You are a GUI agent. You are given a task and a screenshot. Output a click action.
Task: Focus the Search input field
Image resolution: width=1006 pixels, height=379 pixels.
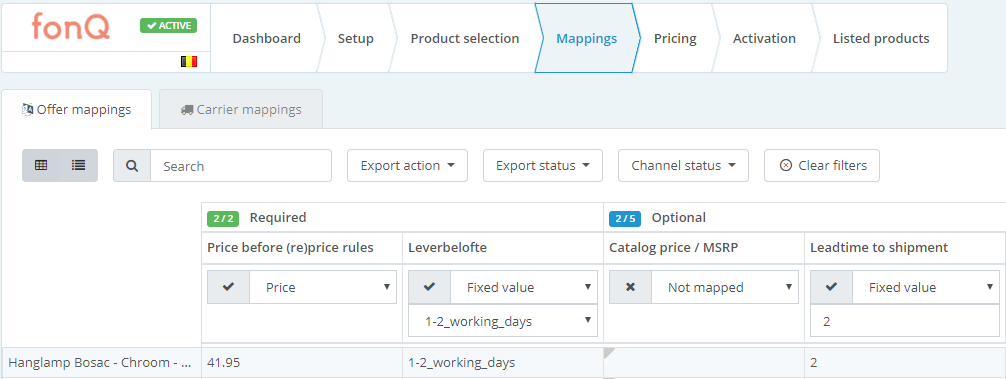click(241, 166)
